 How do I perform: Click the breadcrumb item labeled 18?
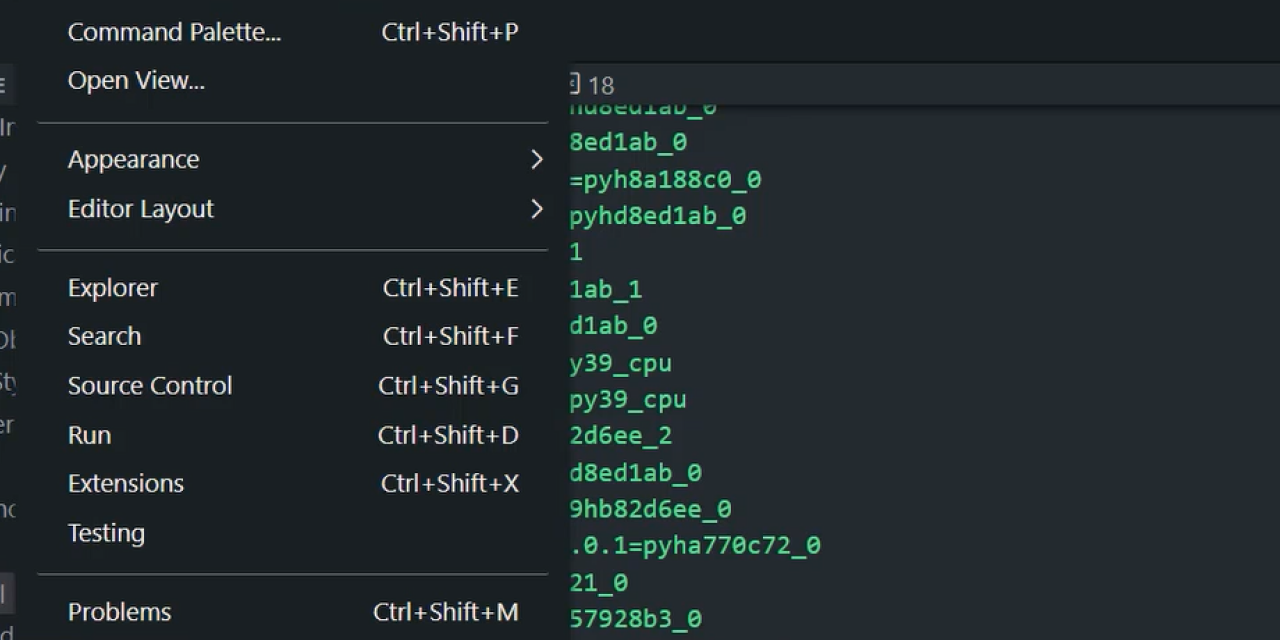[601, 86]
